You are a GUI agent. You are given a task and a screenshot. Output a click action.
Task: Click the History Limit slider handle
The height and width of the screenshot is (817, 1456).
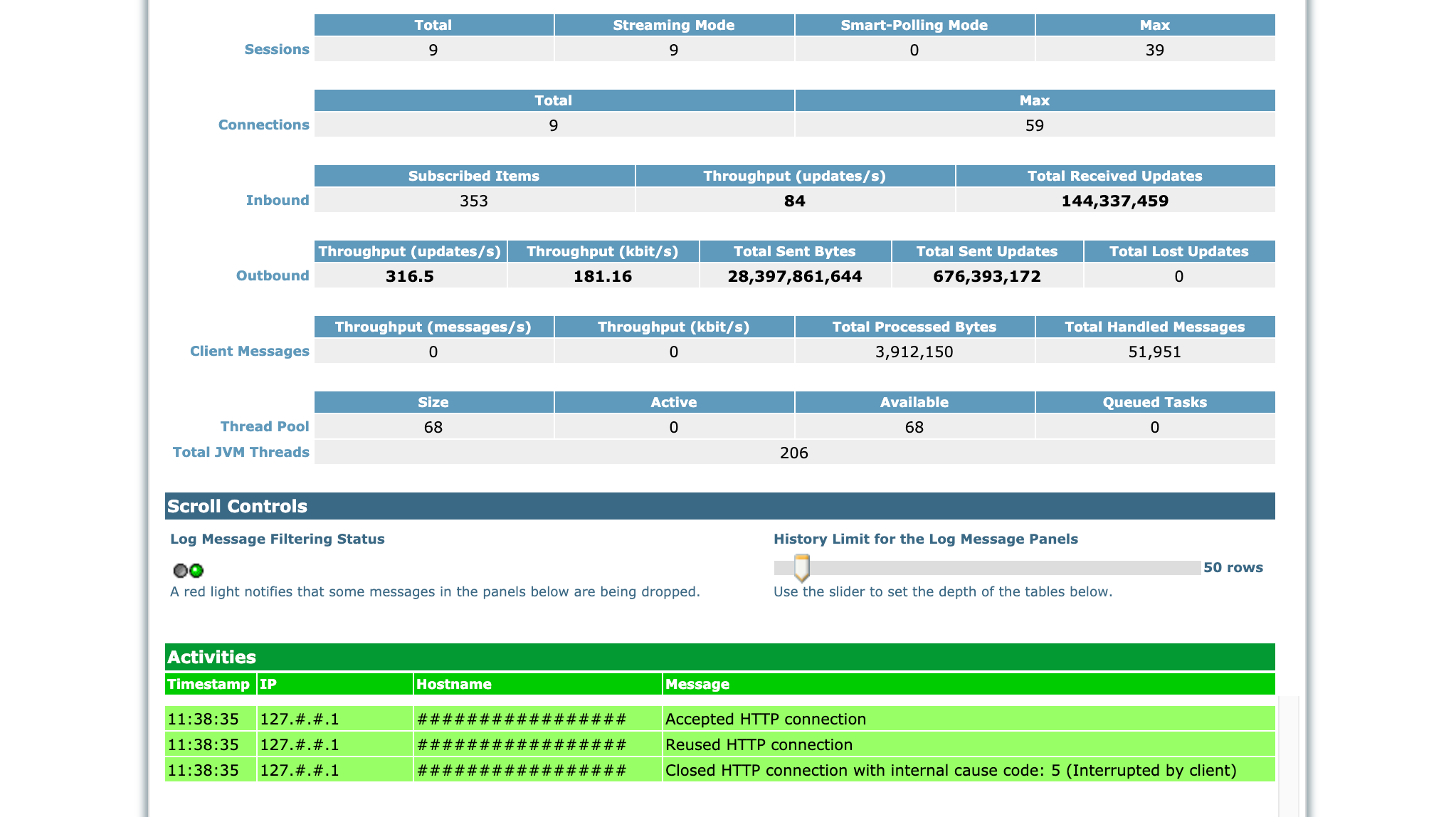coord(801,568)
